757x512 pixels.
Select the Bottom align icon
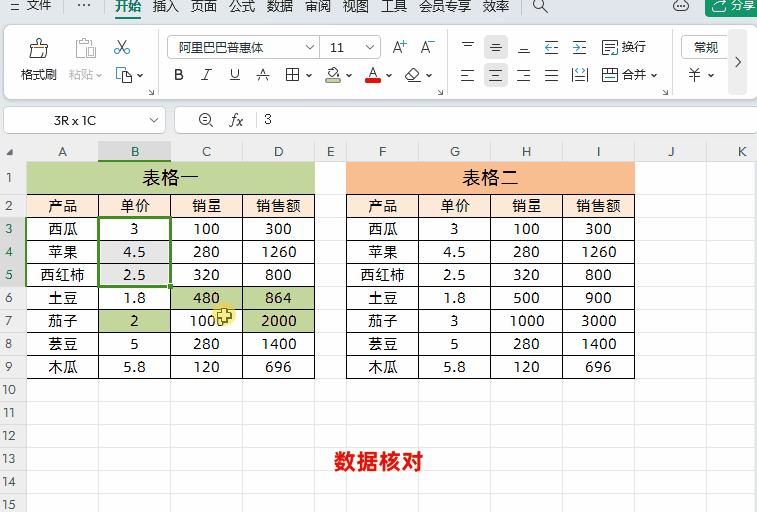pyautogui.click(x=524, y=47)
